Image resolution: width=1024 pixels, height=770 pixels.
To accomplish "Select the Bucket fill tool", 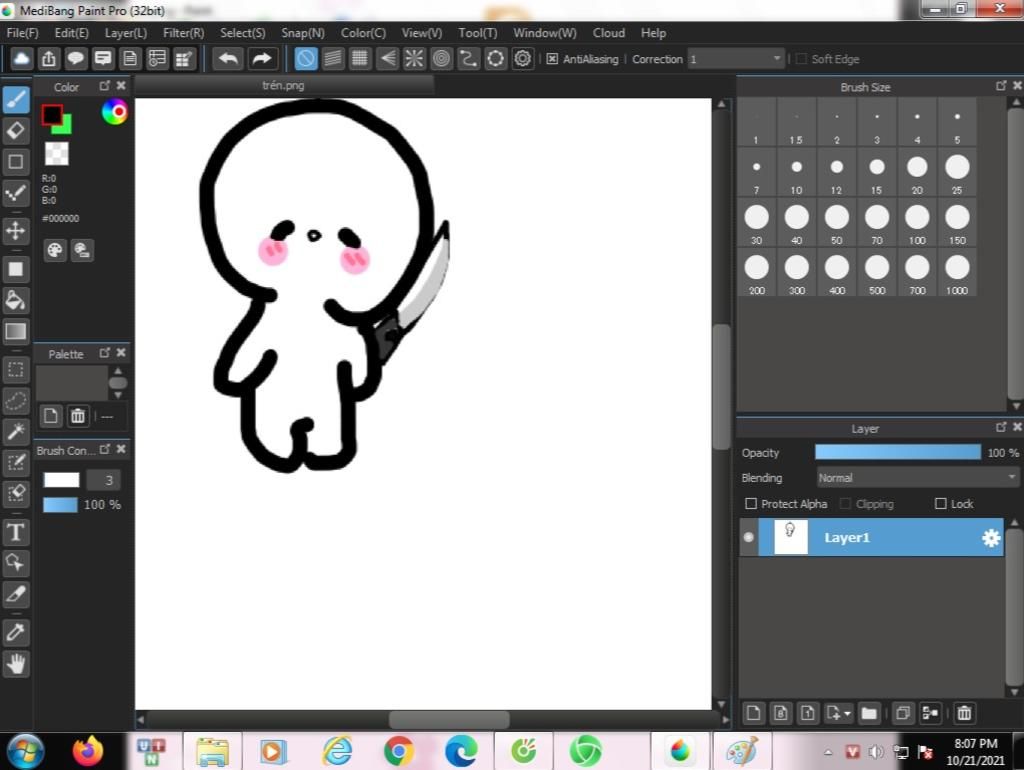I will 15,300.
